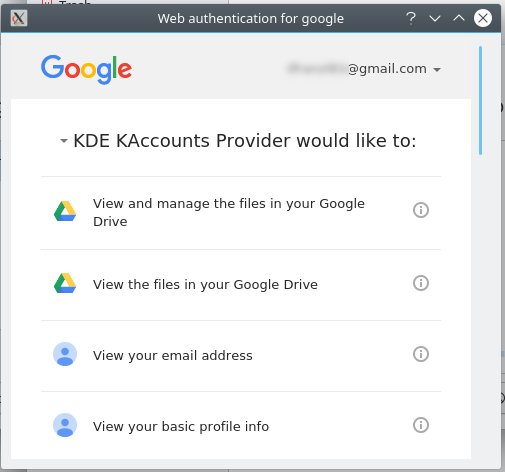Click the KDE KAccounts Provider would like to heading
505x472 pixels.
tap(245, 140)
